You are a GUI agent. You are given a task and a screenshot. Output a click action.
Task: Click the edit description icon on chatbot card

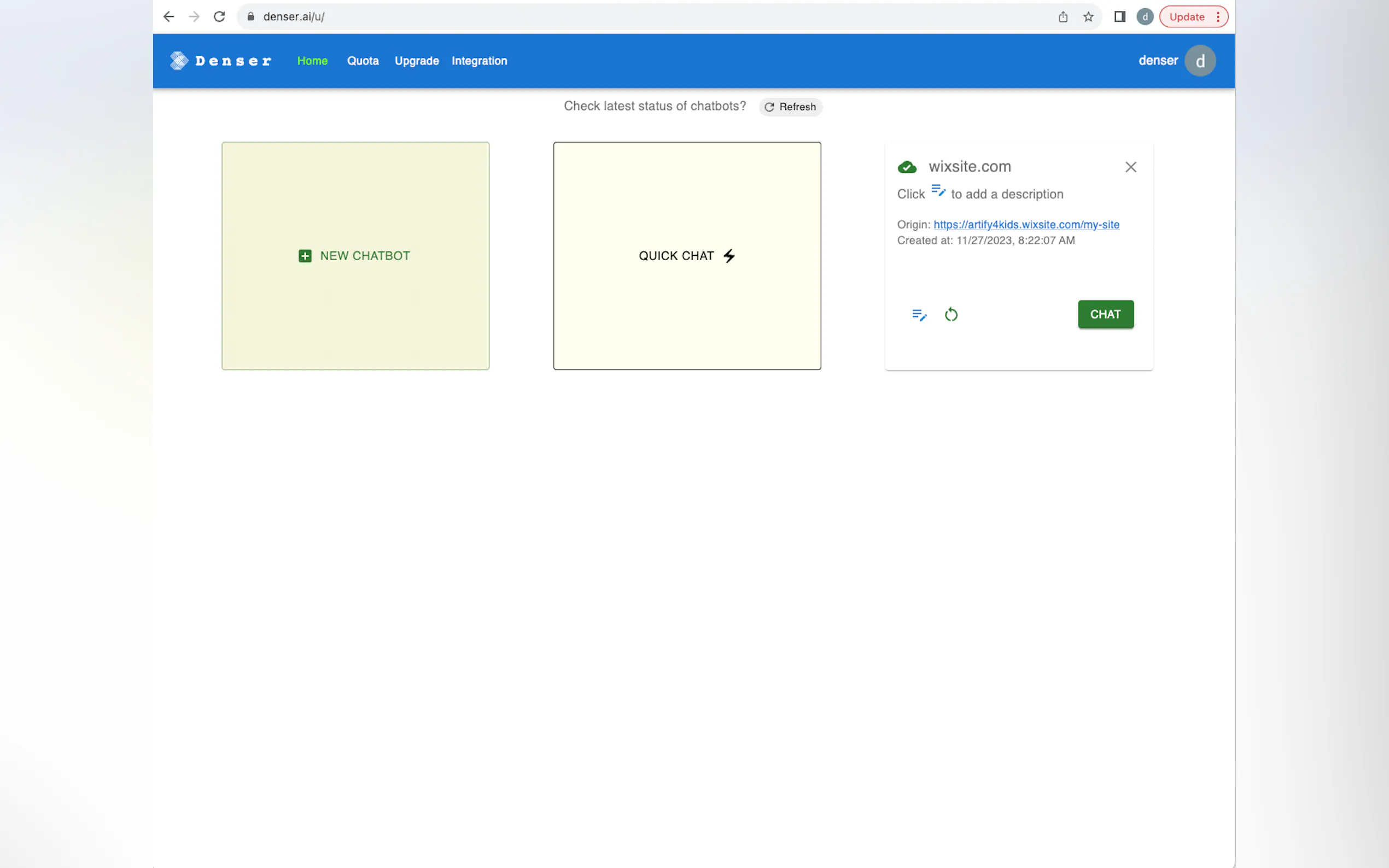(x=919, y=315)
